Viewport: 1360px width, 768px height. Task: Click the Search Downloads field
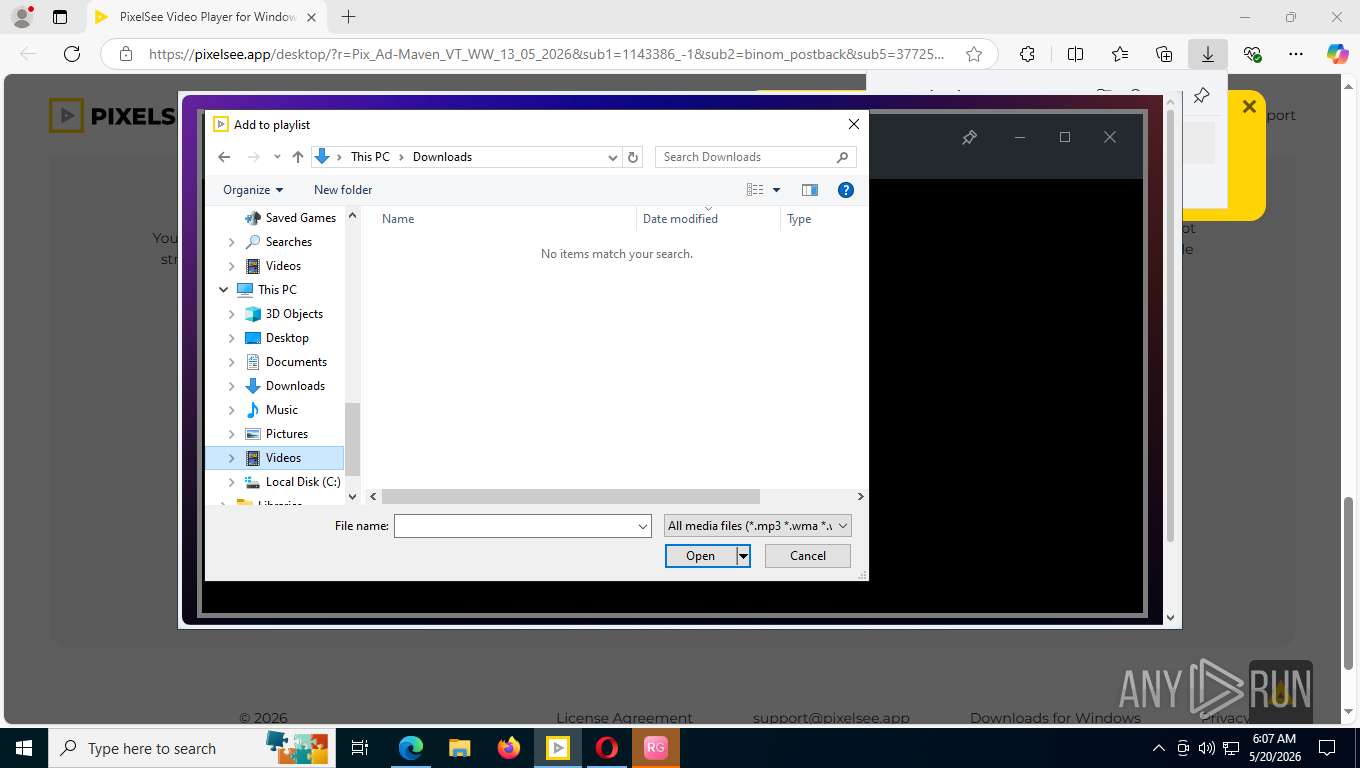coord(755,157)
